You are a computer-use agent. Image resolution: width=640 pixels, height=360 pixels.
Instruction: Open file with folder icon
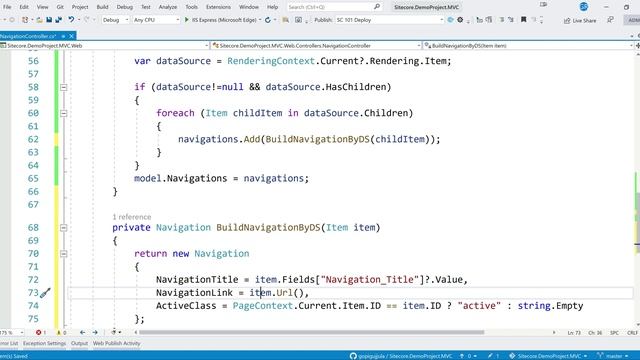[x=39, y=20]
